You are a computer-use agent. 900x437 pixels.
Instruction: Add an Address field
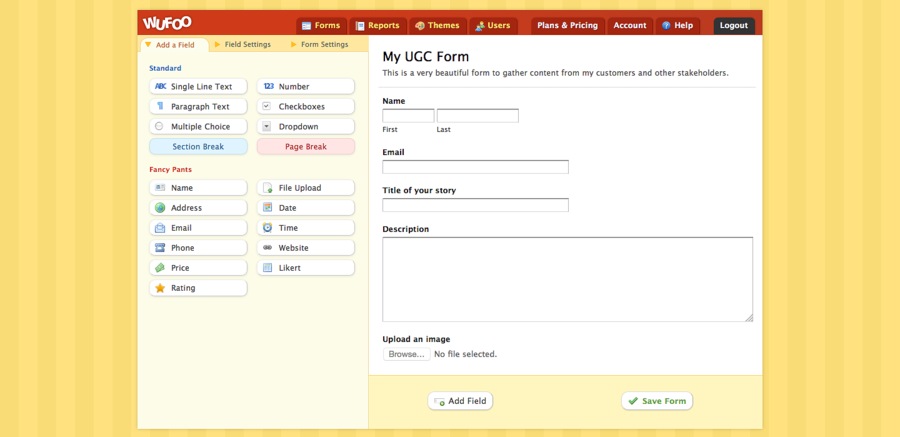pos(198,208)
